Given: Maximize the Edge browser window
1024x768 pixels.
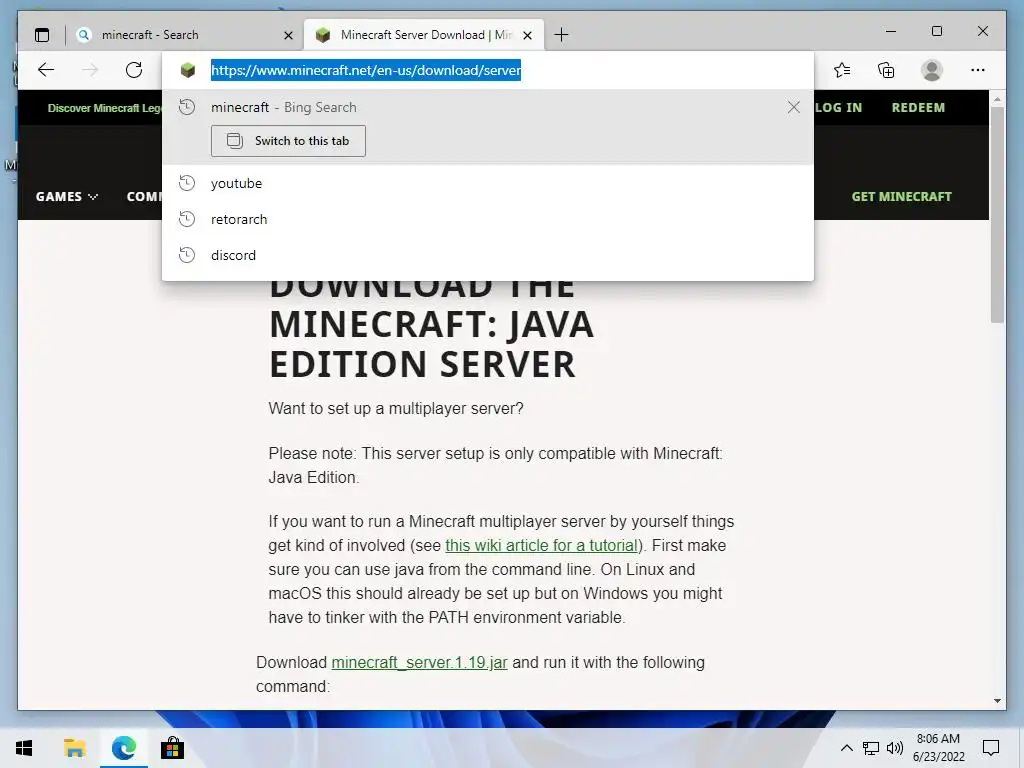Looking at the screenshot, I should coord(936,31).
